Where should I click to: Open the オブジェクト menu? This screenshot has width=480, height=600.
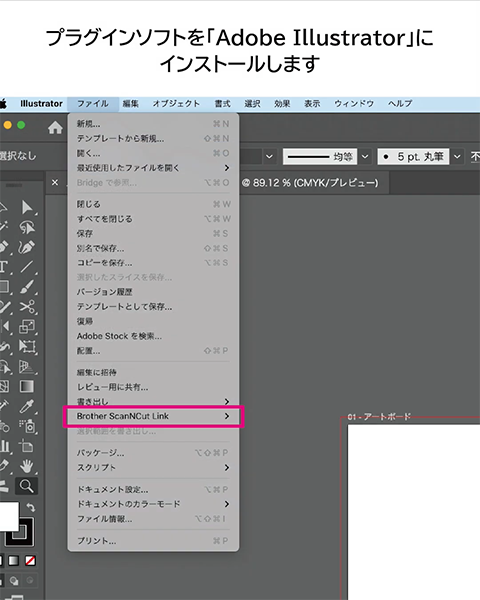[x=176, y=104]
